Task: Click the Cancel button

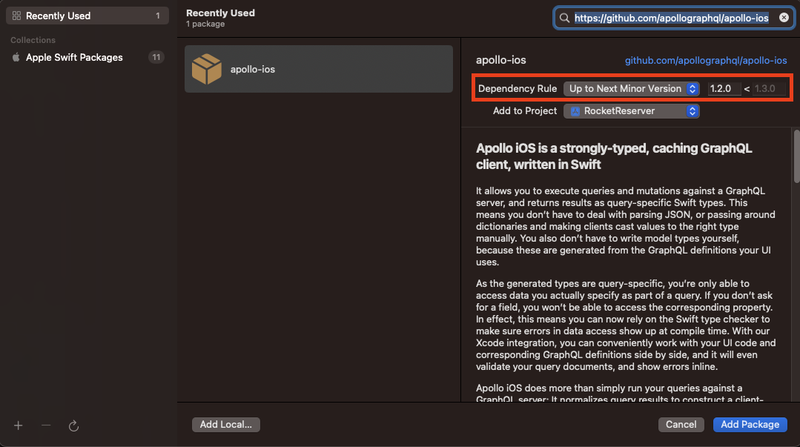Action: pyautogui.click(x=680, y=425)
